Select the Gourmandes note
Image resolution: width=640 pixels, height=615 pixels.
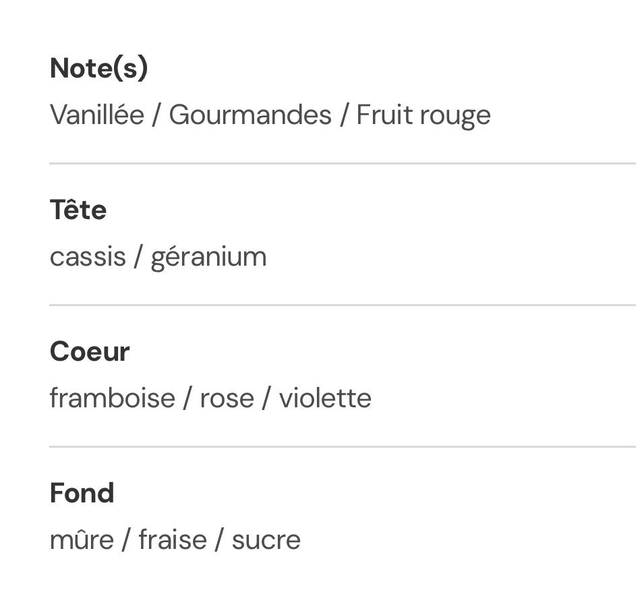[250, 115]
